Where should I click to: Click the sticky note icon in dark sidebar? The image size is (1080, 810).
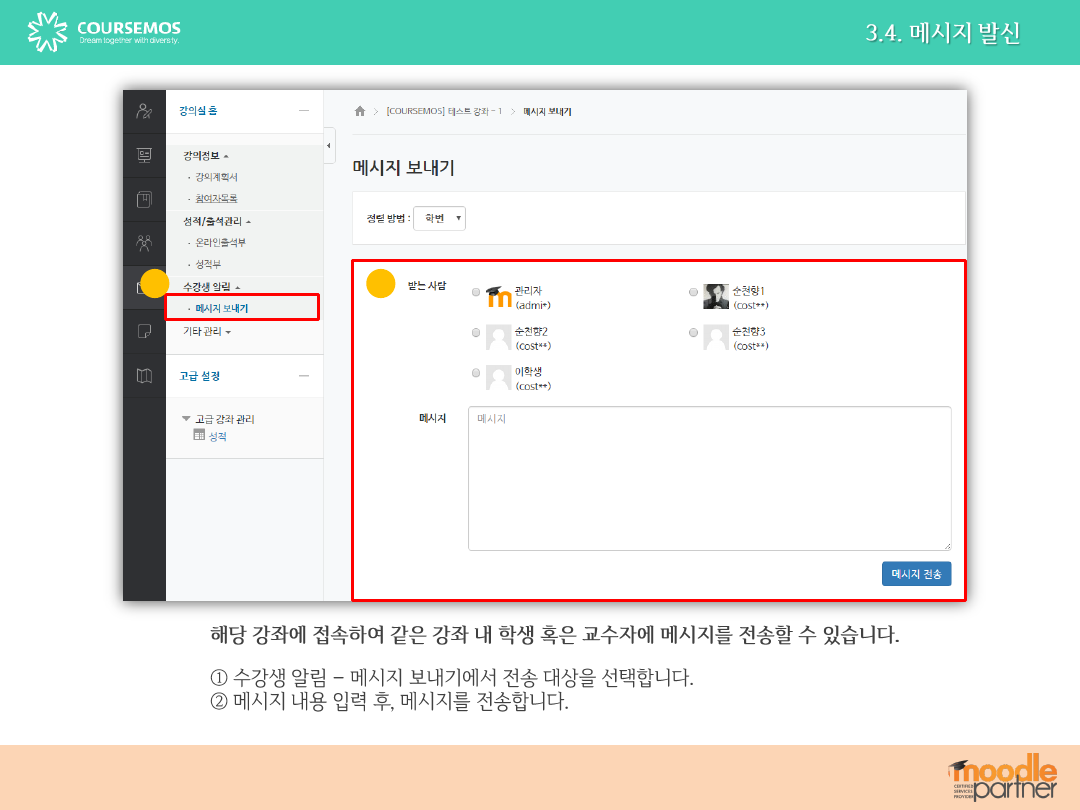coord(144,331)
